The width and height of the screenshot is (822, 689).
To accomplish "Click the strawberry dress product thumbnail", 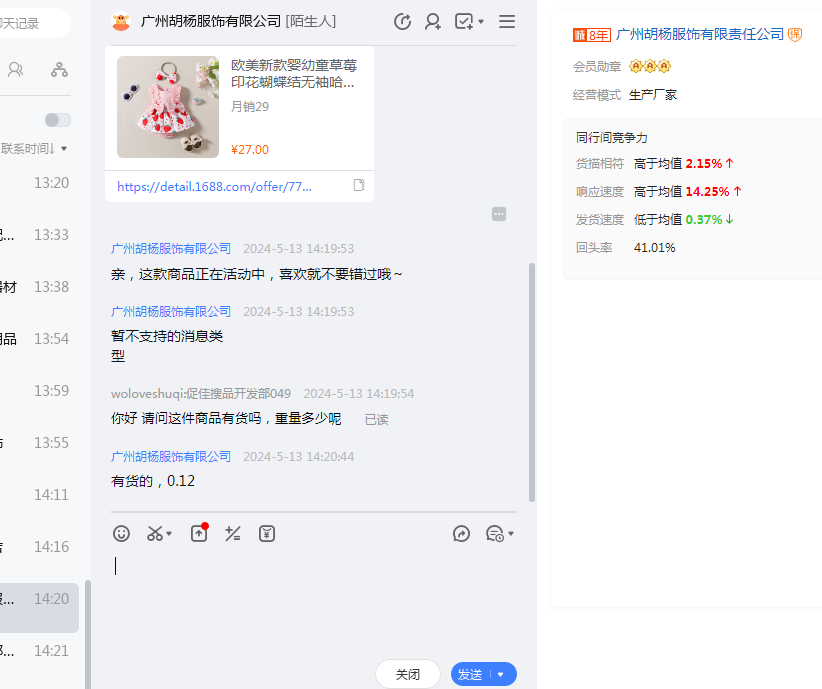I will tap(167, 107).
